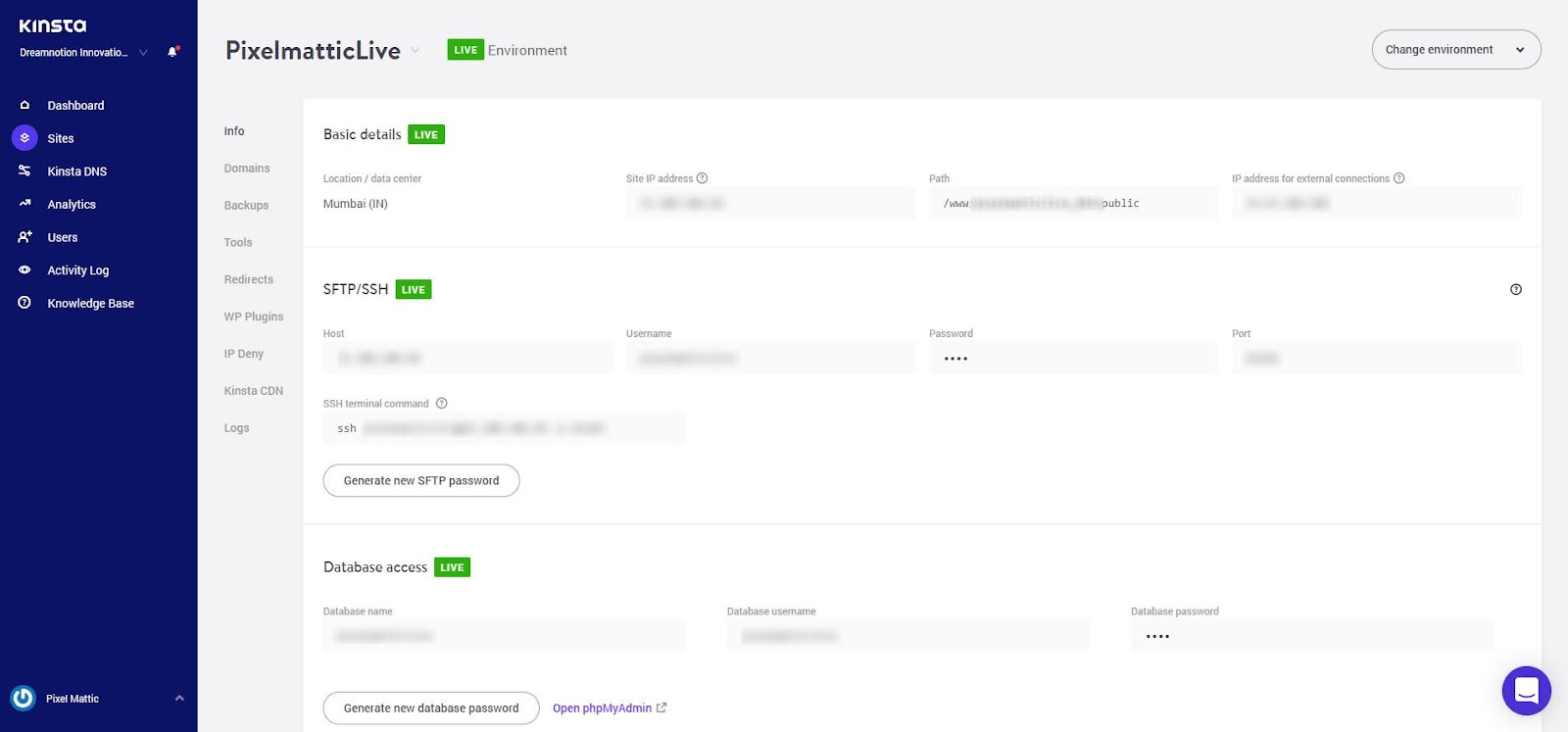Click help icon for external connections IP
The width and height of the screenshot is (1568, 732).
point(1398,178)
